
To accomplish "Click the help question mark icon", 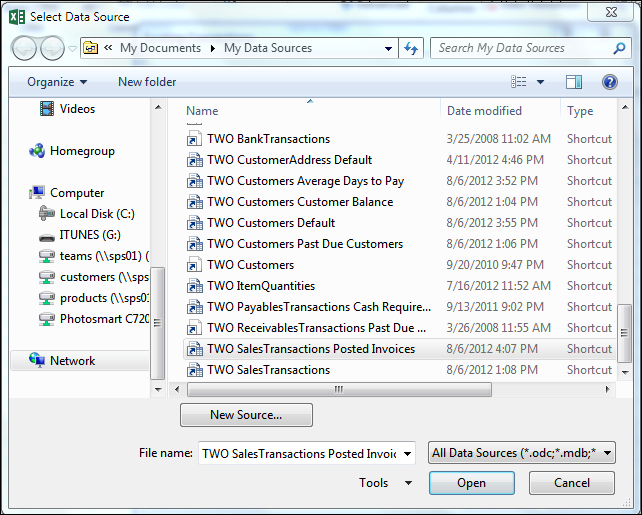I will pyautogui.click(x=609, y=82).
